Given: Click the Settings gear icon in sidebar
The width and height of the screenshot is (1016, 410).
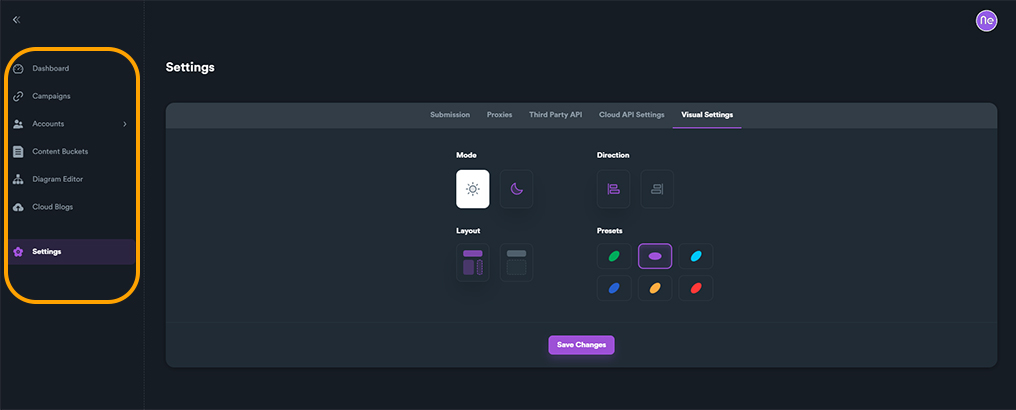Looking at the screenshot, I should (18, 251).
